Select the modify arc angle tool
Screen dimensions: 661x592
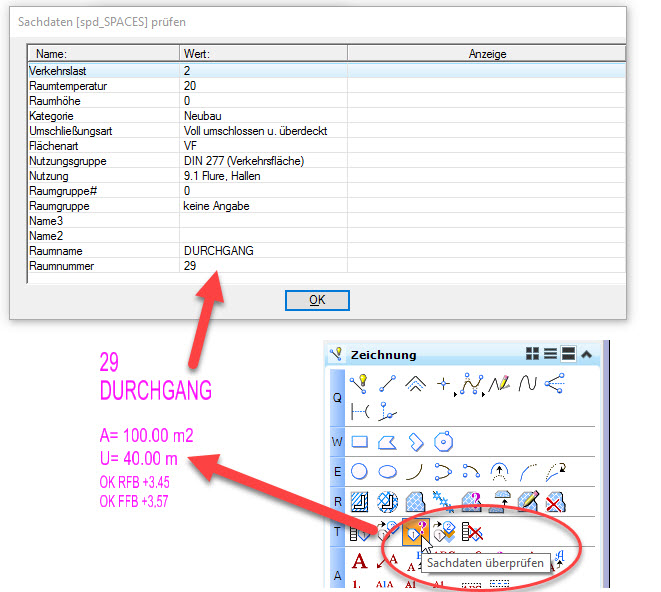point(527,472)
